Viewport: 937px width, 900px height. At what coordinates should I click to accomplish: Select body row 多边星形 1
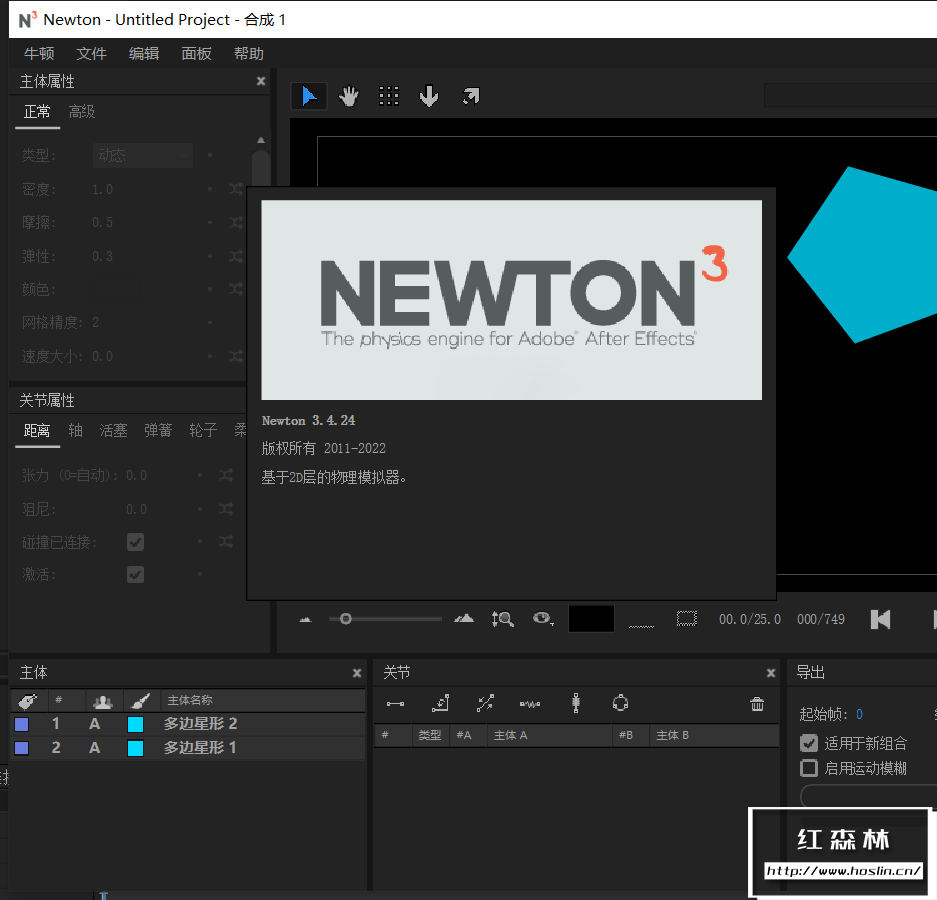(x=200, y=748)
